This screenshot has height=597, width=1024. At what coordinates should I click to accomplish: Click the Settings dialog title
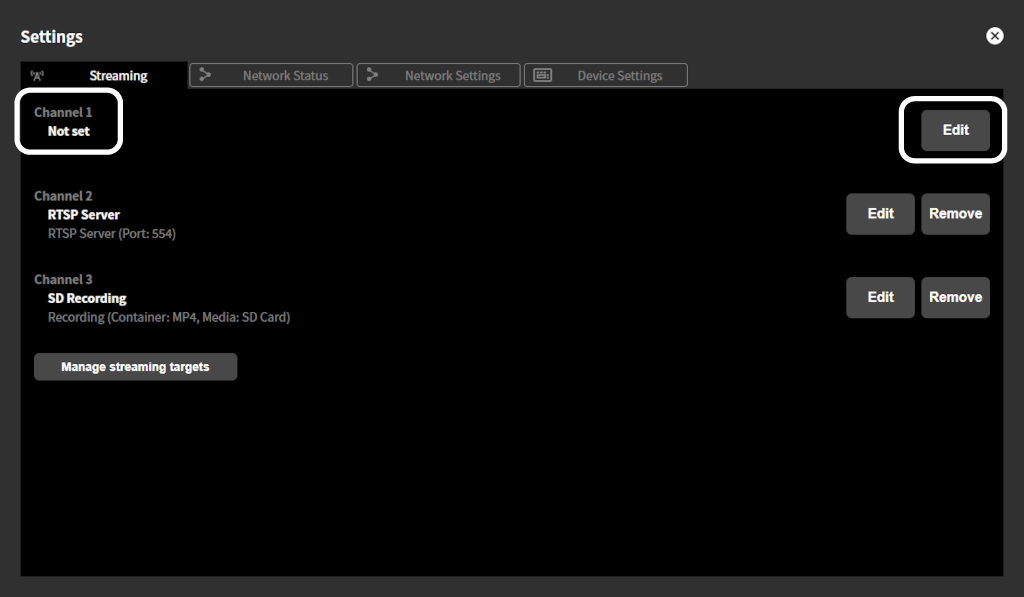coord(51,36)
